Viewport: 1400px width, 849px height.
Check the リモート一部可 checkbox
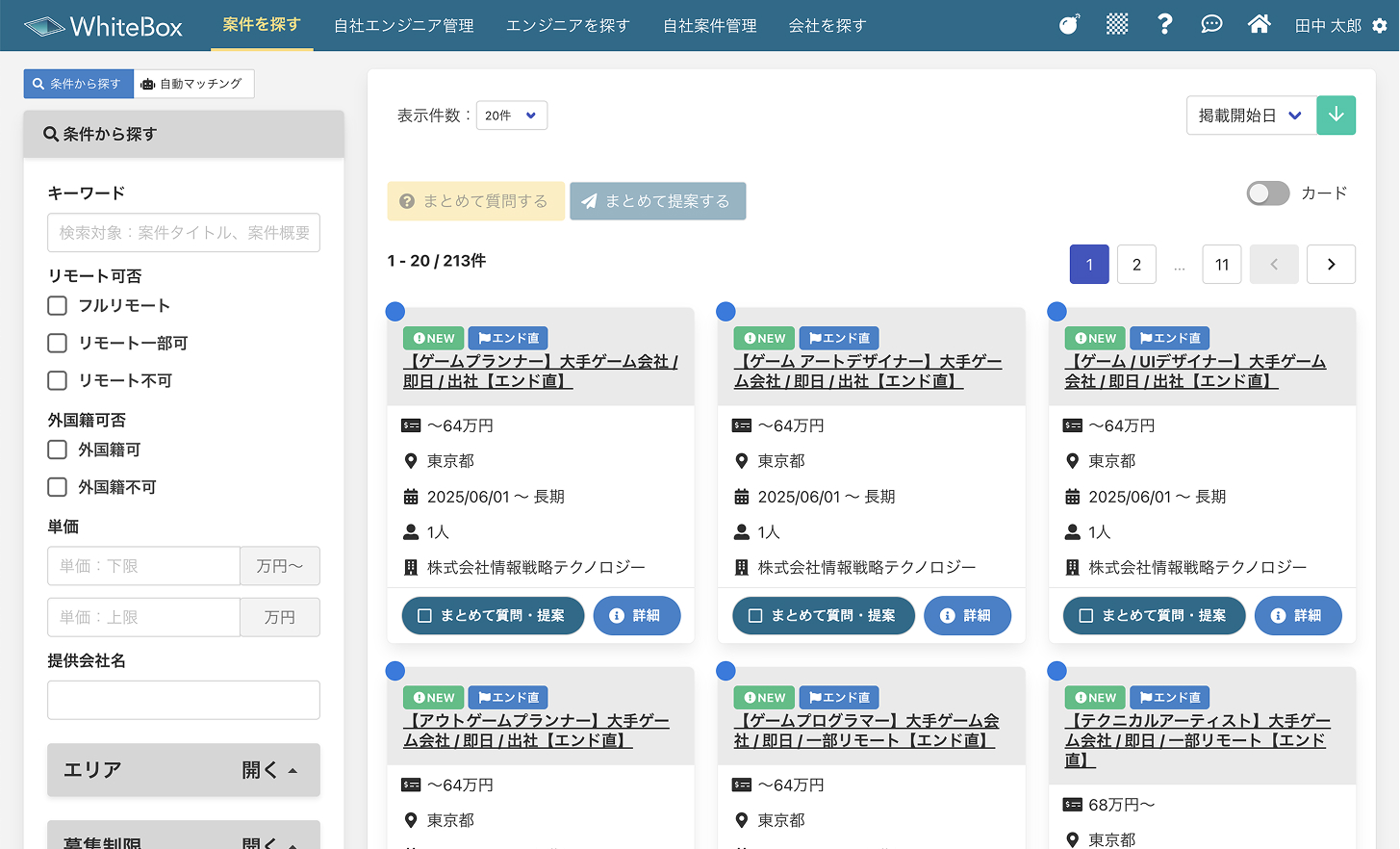click(58, 343)
